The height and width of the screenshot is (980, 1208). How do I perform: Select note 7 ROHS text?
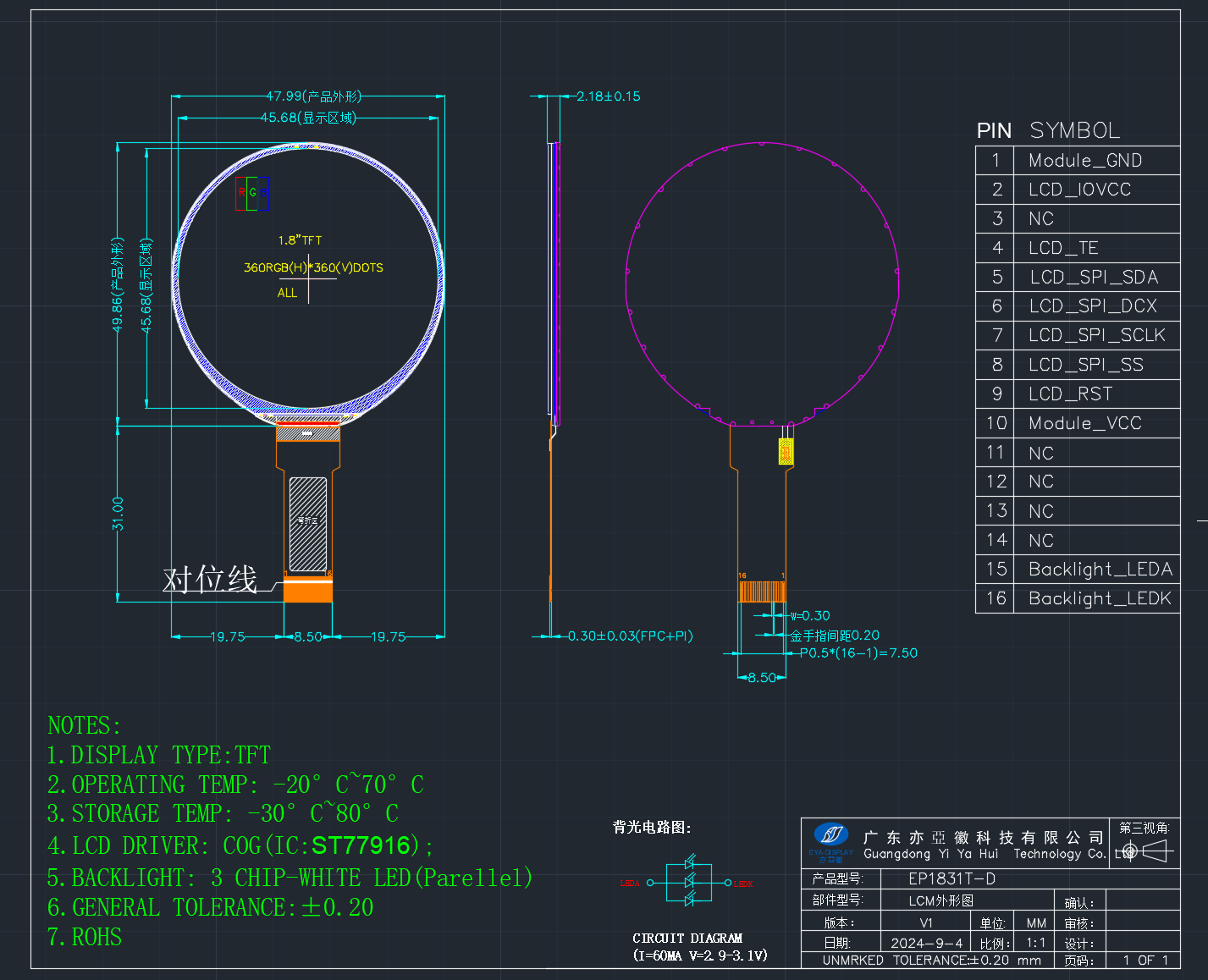85,937
